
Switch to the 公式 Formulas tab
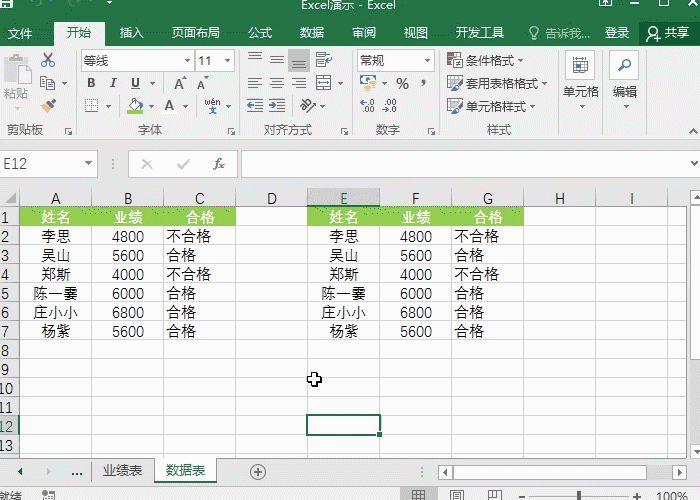pyautogui.click(x=260, y=33)
